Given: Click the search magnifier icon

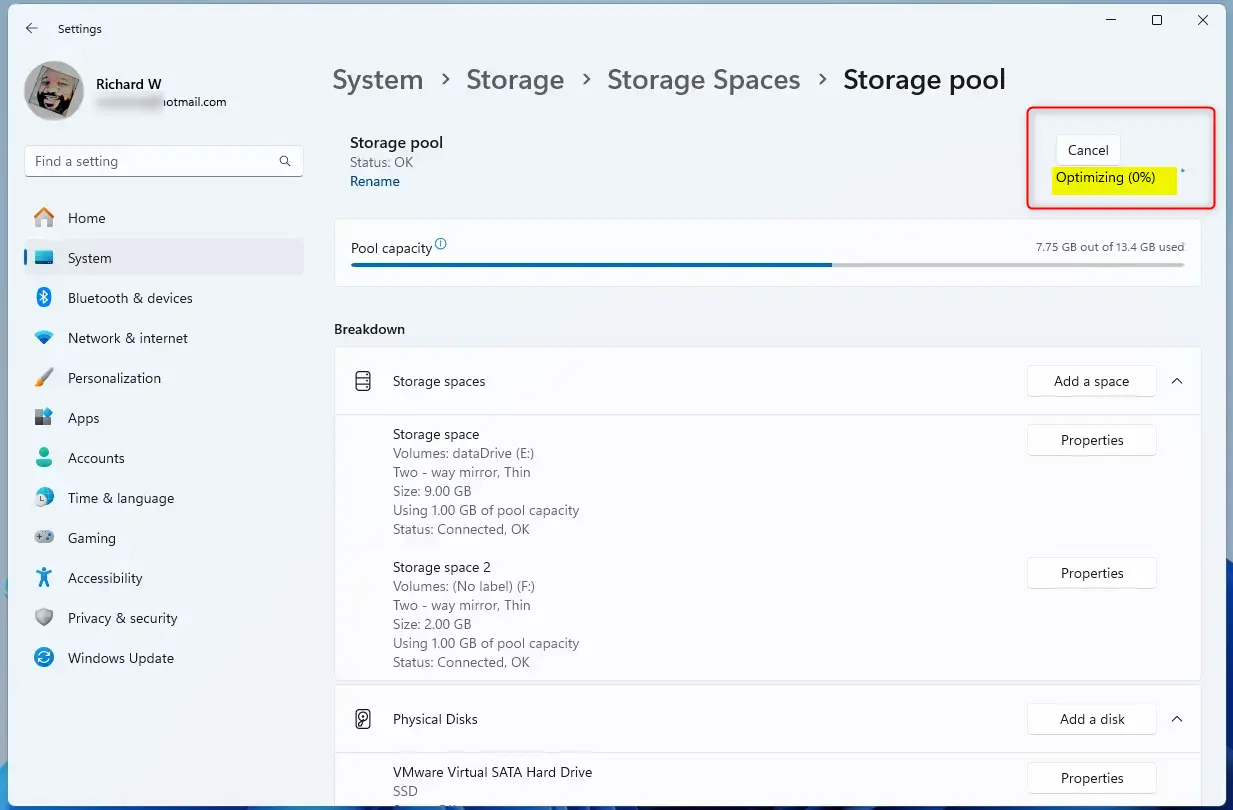Looking at the screenshot, I should (285, 161).
